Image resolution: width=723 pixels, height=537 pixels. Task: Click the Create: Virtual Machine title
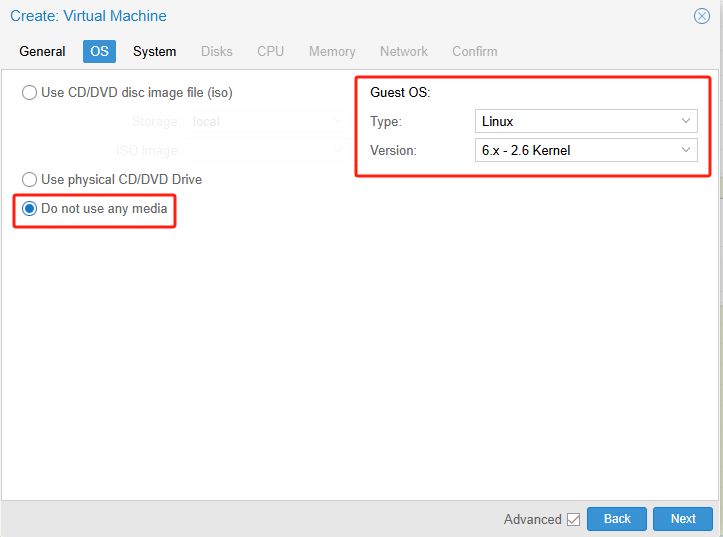88,16
